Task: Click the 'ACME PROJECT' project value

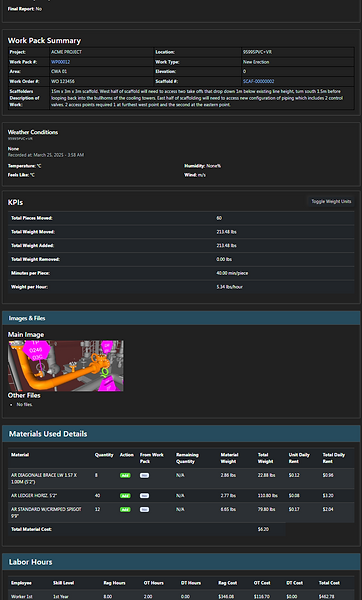Action: (x=66, y=52)
